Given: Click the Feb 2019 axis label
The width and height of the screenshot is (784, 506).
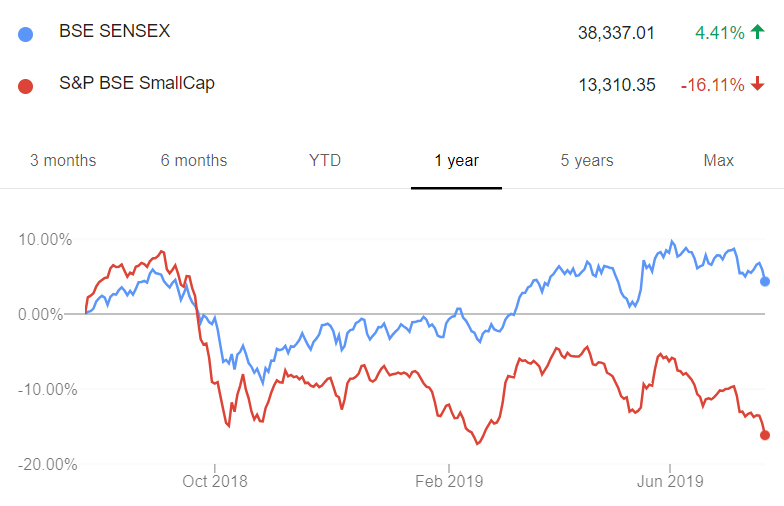Looking at the screenshot, I should (449, 481).
